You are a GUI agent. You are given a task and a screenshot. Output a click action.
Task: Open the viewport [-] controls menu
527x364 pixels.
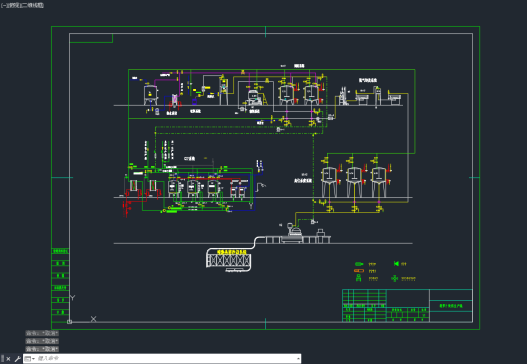3,5
